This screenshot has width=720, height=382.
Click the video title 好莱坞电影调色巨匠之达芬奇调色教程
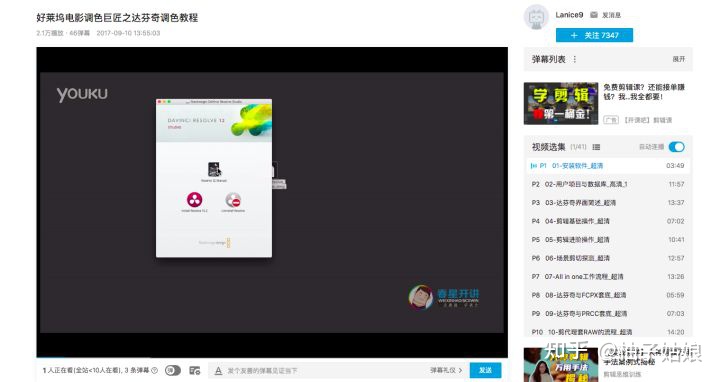tap(117, 18)
